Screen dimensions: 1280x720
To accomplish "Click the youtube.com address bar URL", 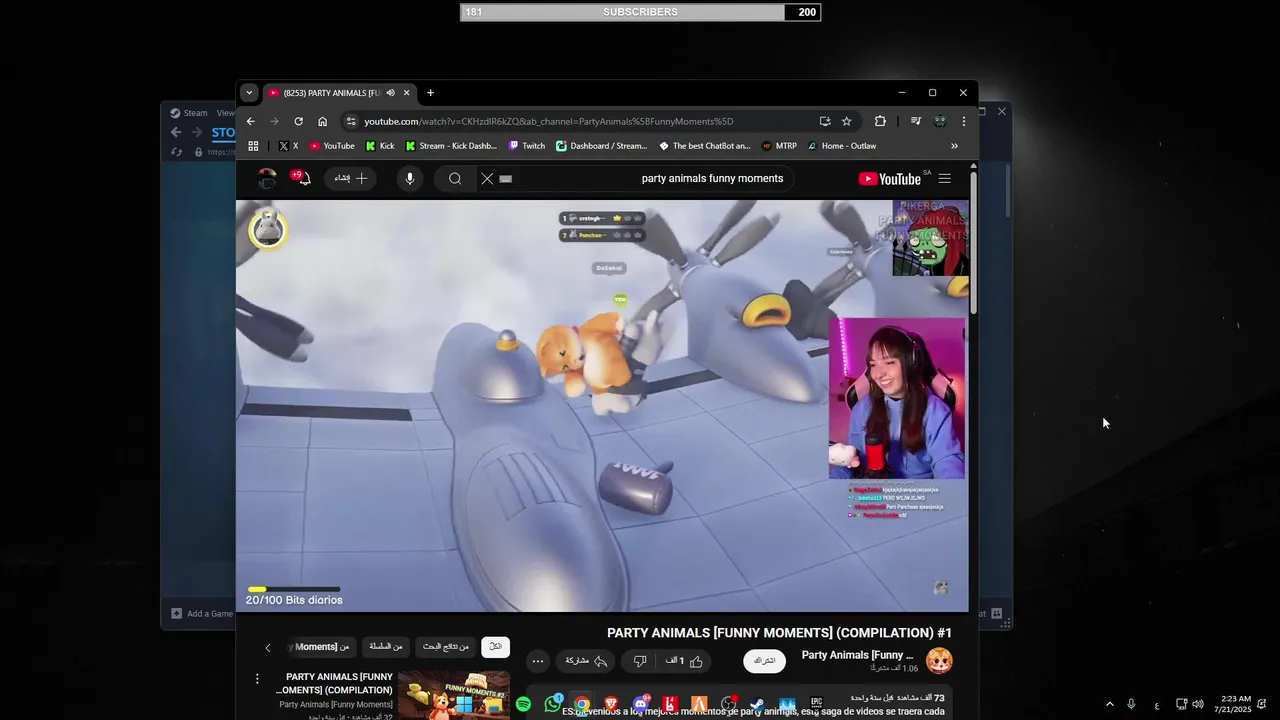I will [548, 121].
